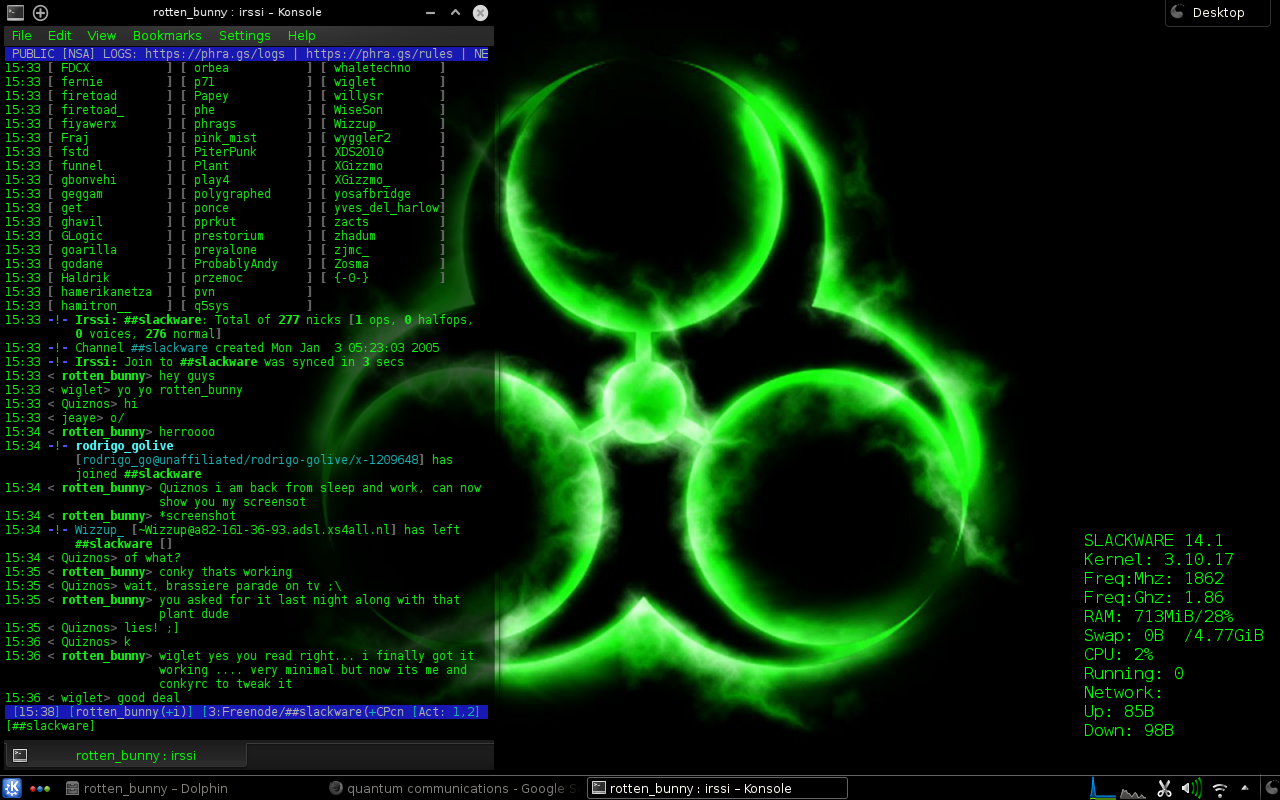Click the Konsole maximize window button
The height and width of the screenshot is (800, 1280).
pos(455,12)
